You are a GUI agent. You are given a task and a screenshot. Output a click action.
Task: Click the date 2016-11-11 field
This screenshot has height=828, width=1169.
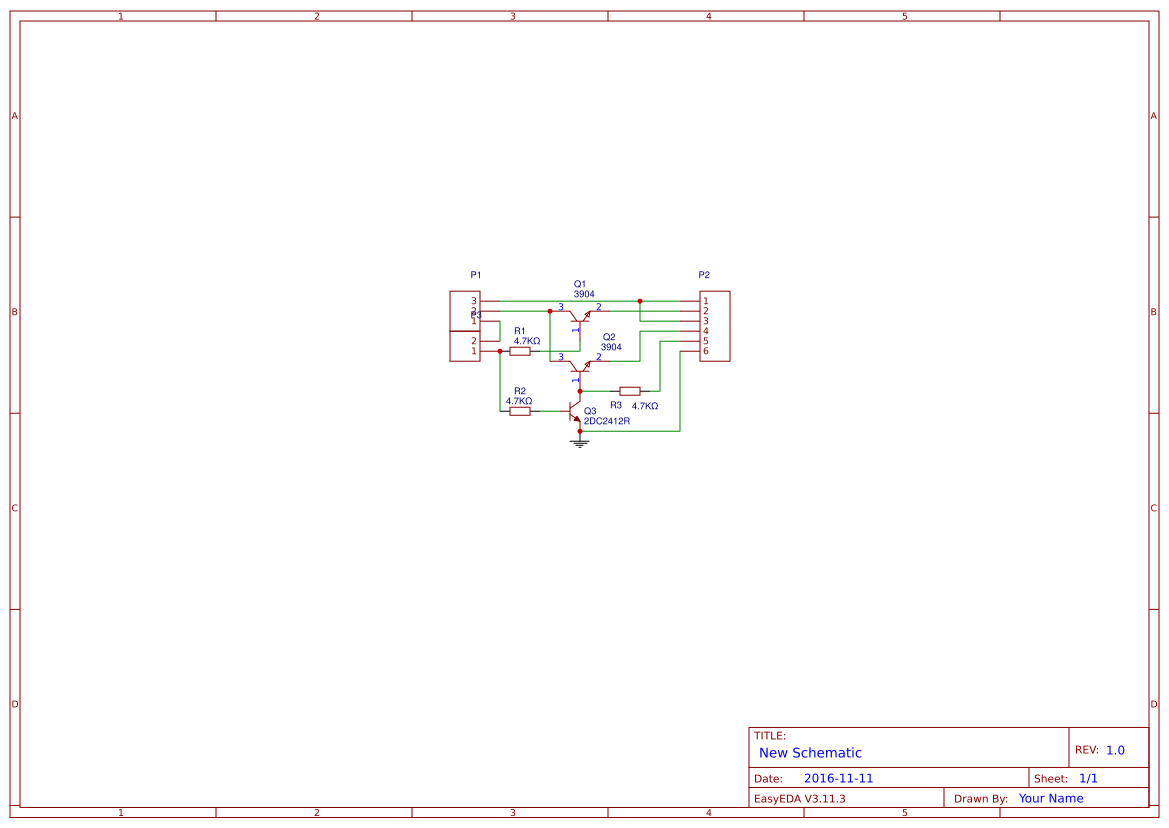point(840,777)
